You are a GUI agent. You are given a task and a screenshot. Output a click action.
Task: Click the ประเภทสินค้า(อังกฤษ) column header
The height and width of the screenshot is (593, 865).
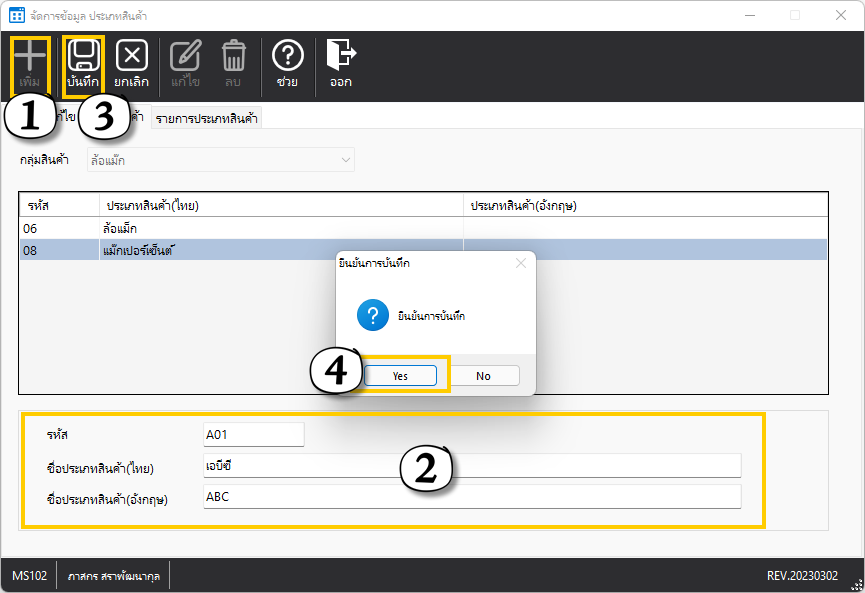coord(524,205)
